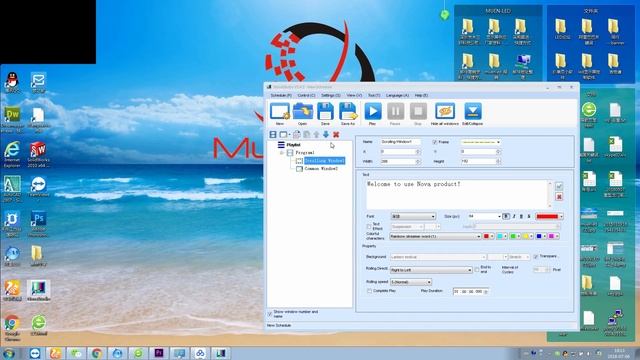Click the magenta colorful characters swatch

tap(552, 236)
